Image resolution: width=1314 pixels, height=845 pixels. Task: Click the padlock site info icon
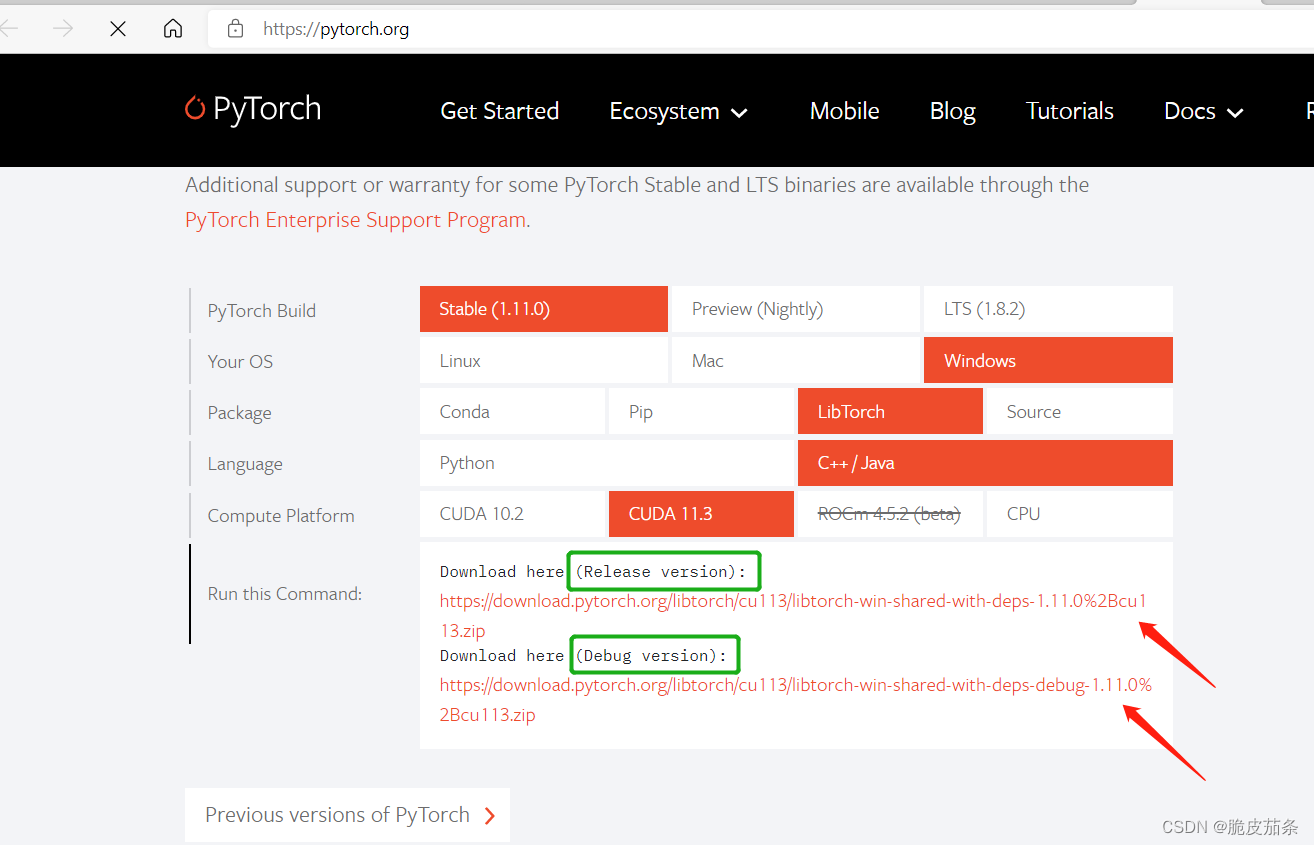coord(236,29)
